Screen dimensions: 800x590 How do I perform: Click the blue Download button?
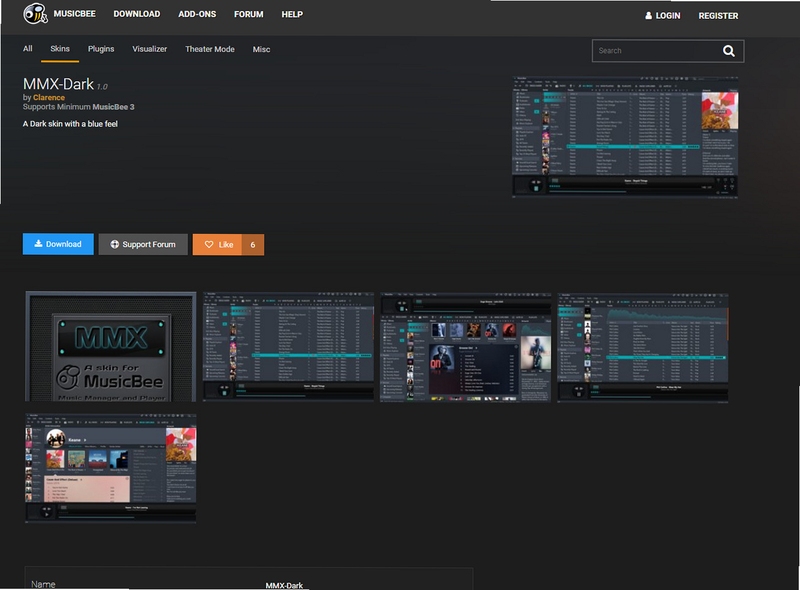tap(58, 244)
